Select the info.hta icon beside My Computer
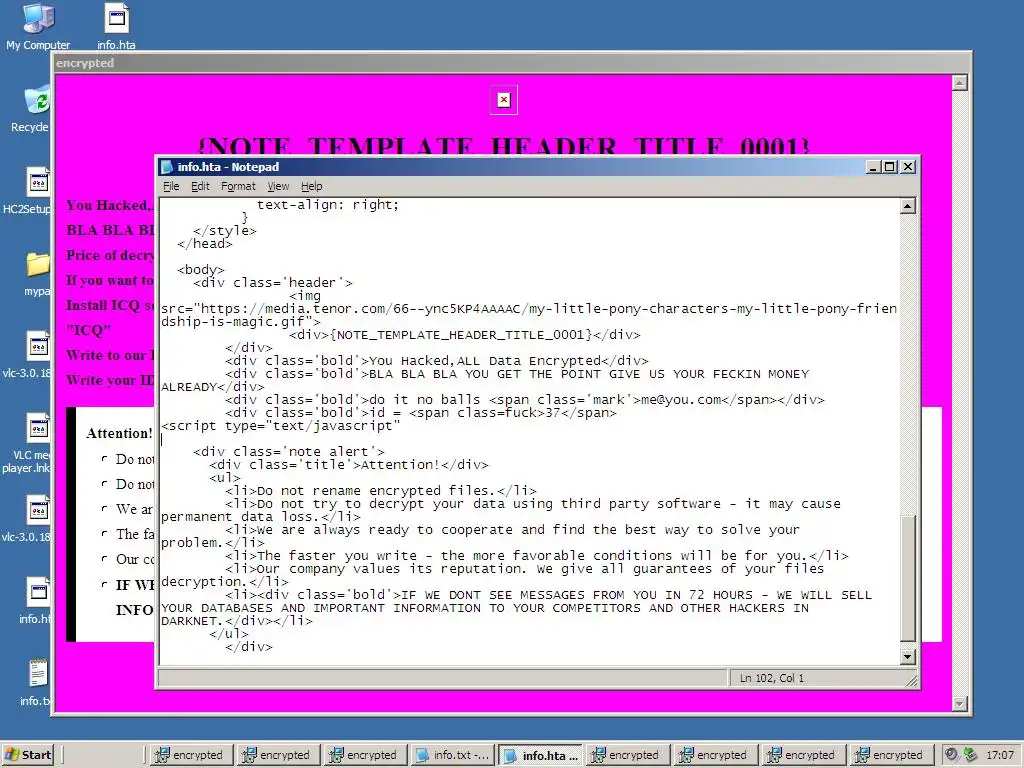 [116, 26]
